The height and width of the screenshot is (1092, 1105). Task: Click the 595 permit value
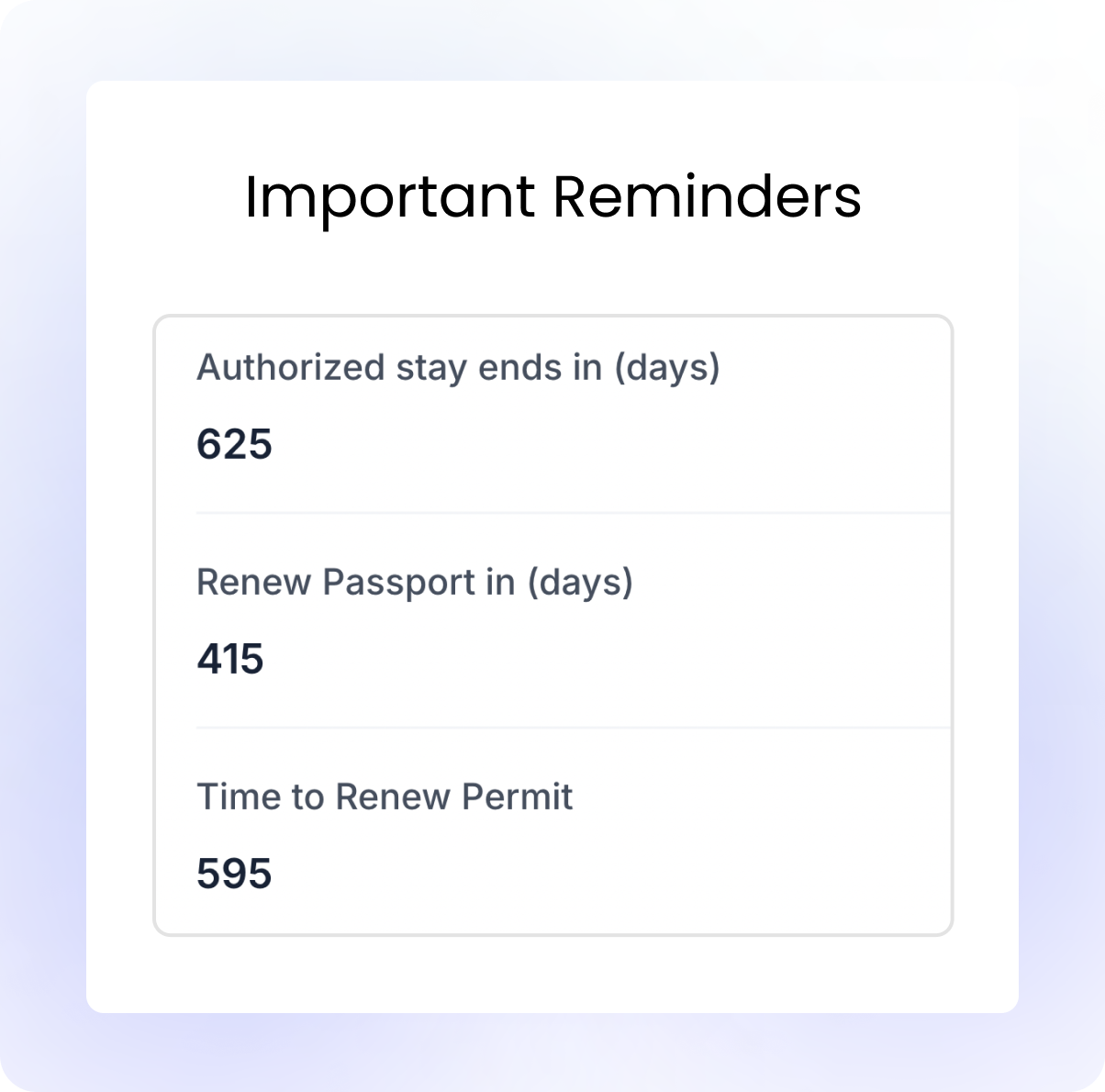click(234, 874)
